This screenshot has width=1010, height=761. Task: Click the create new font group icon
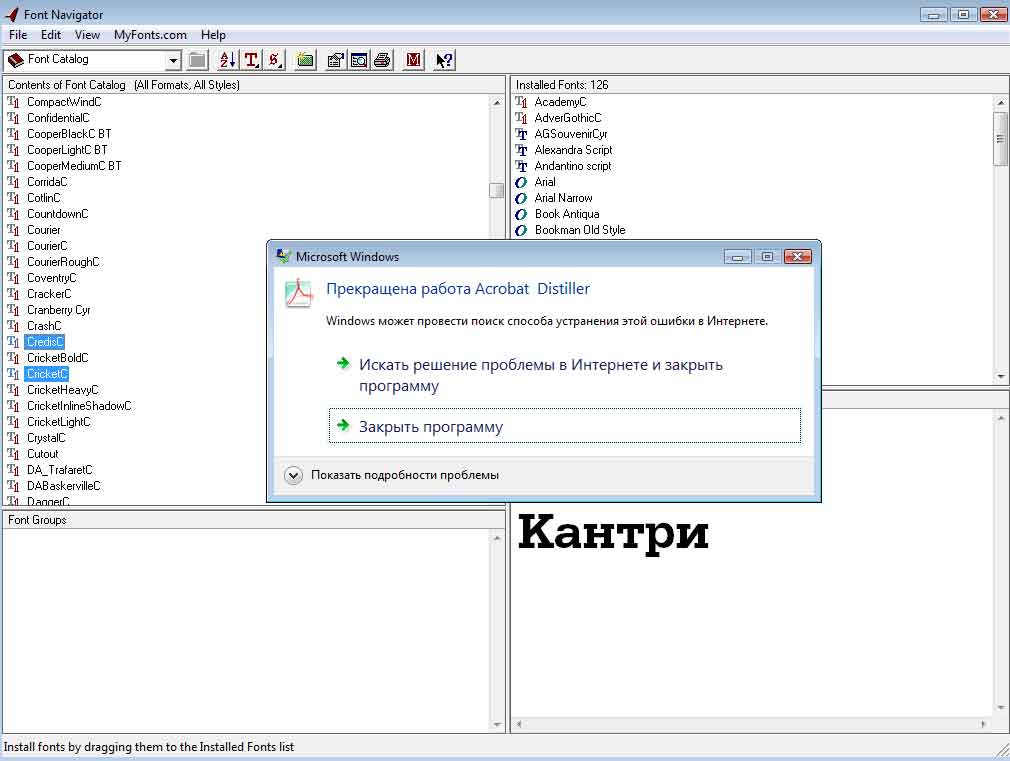[305, 61]
